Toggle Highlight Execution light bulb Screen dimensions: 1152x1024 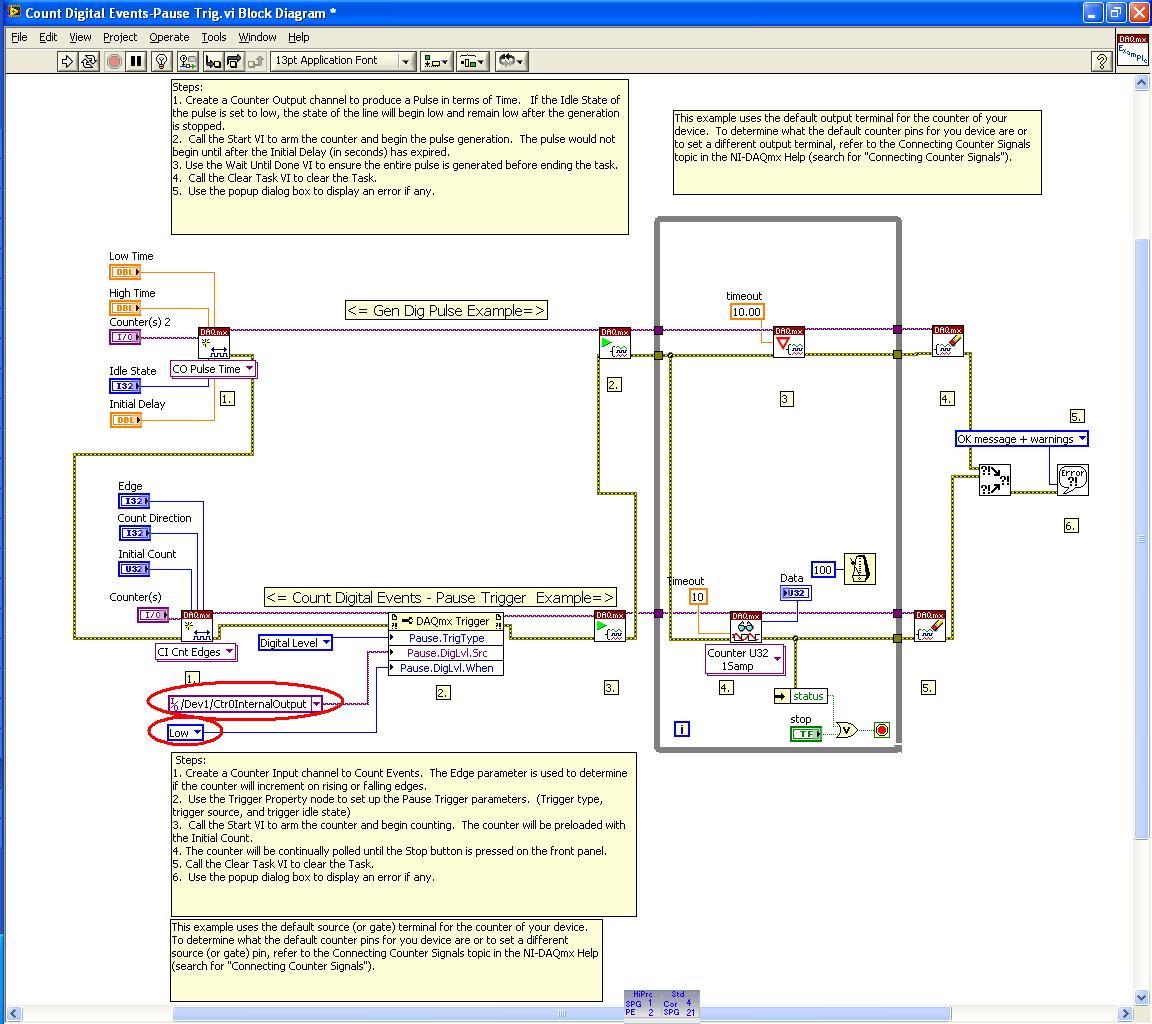click(161, 61)
